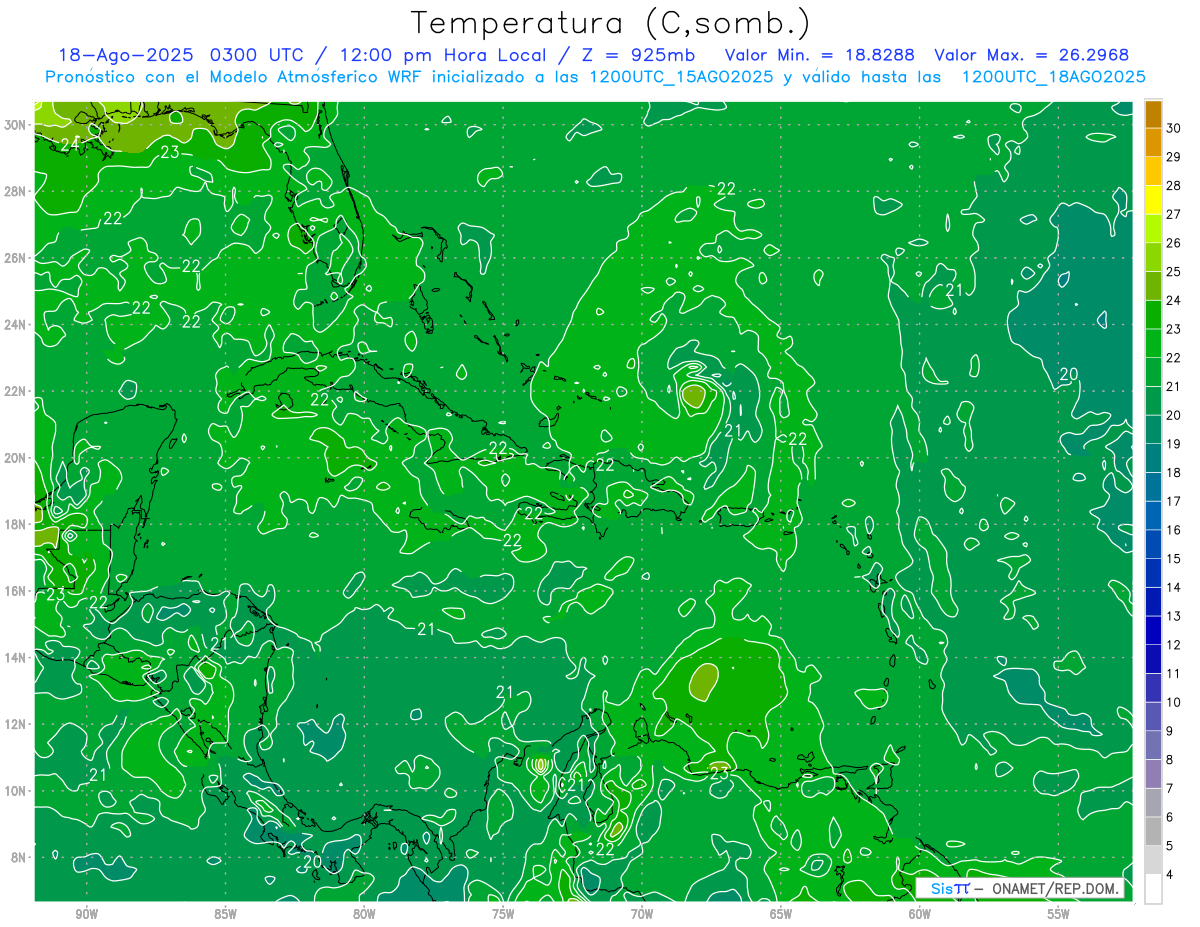Click the legend swatch between 29 and 30

pyautogui.click(x=1153, y=142)
